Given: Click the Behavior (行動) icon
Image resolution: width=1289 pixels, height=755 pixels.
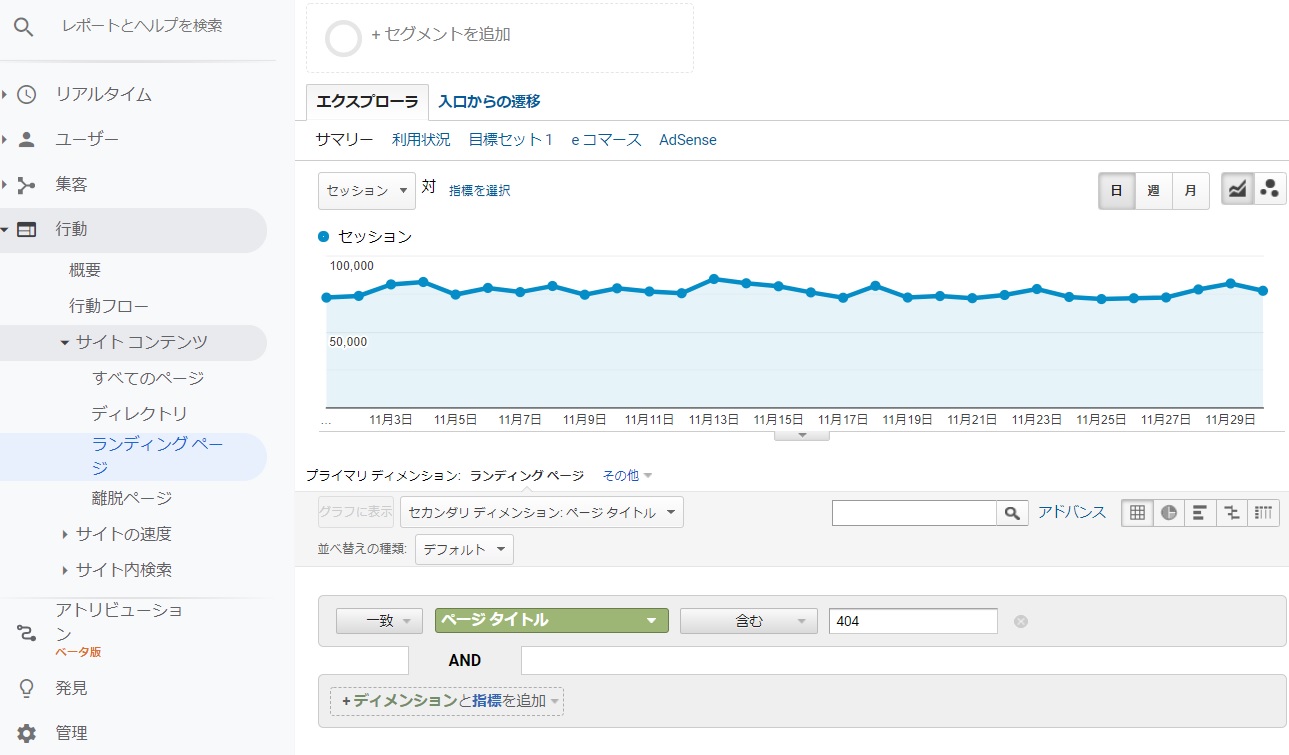Looking at the screenshot, I should click(x=27, y=230).
